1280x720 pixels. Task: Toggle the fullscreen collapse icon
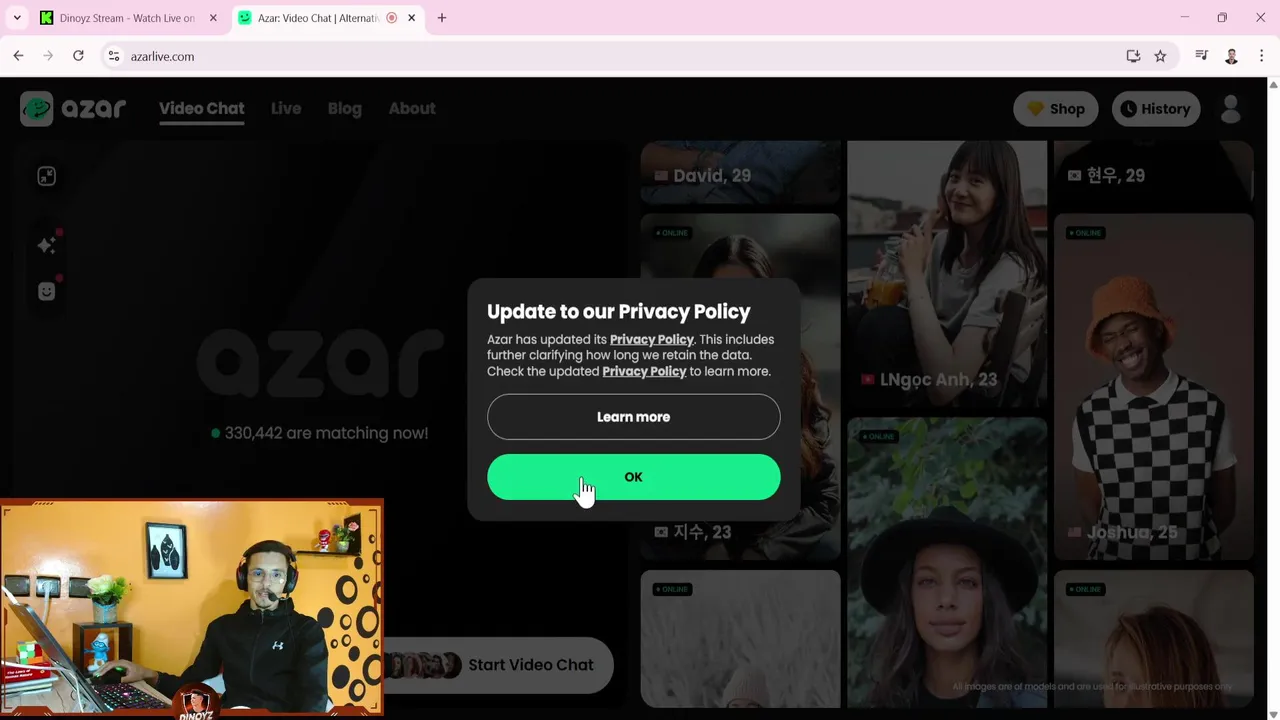point(46,177)
